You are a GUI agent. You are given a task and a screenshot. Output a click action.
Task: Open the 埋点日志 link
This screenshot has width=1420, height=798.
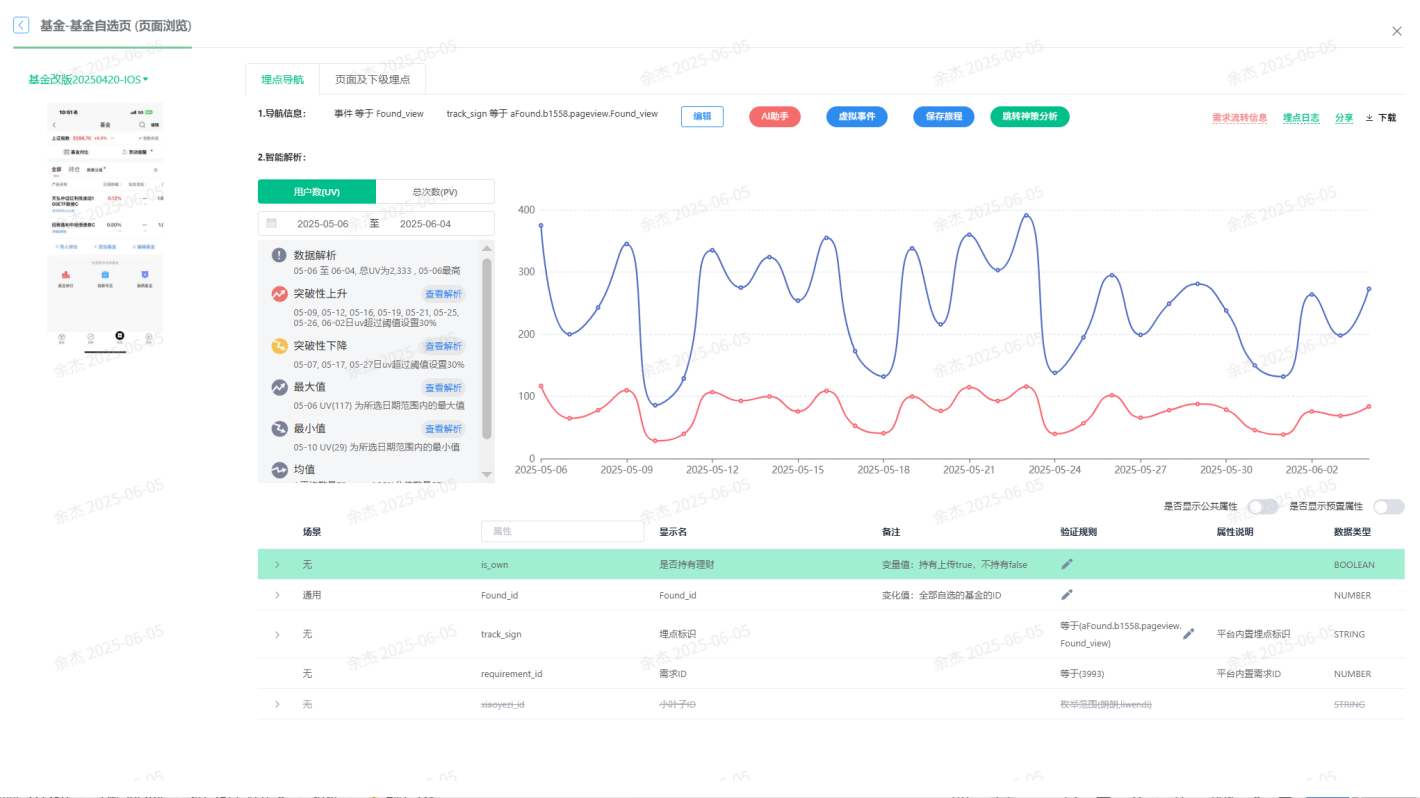click(x=1301, y=117)
